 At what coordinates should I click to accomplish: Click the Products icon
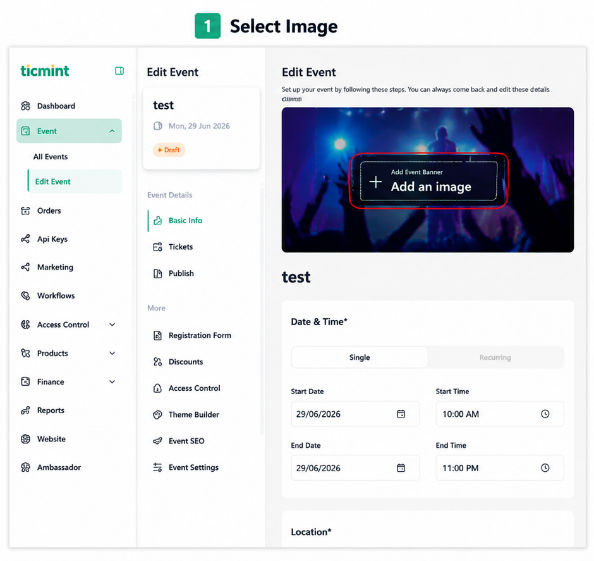(x=25, y=353)
